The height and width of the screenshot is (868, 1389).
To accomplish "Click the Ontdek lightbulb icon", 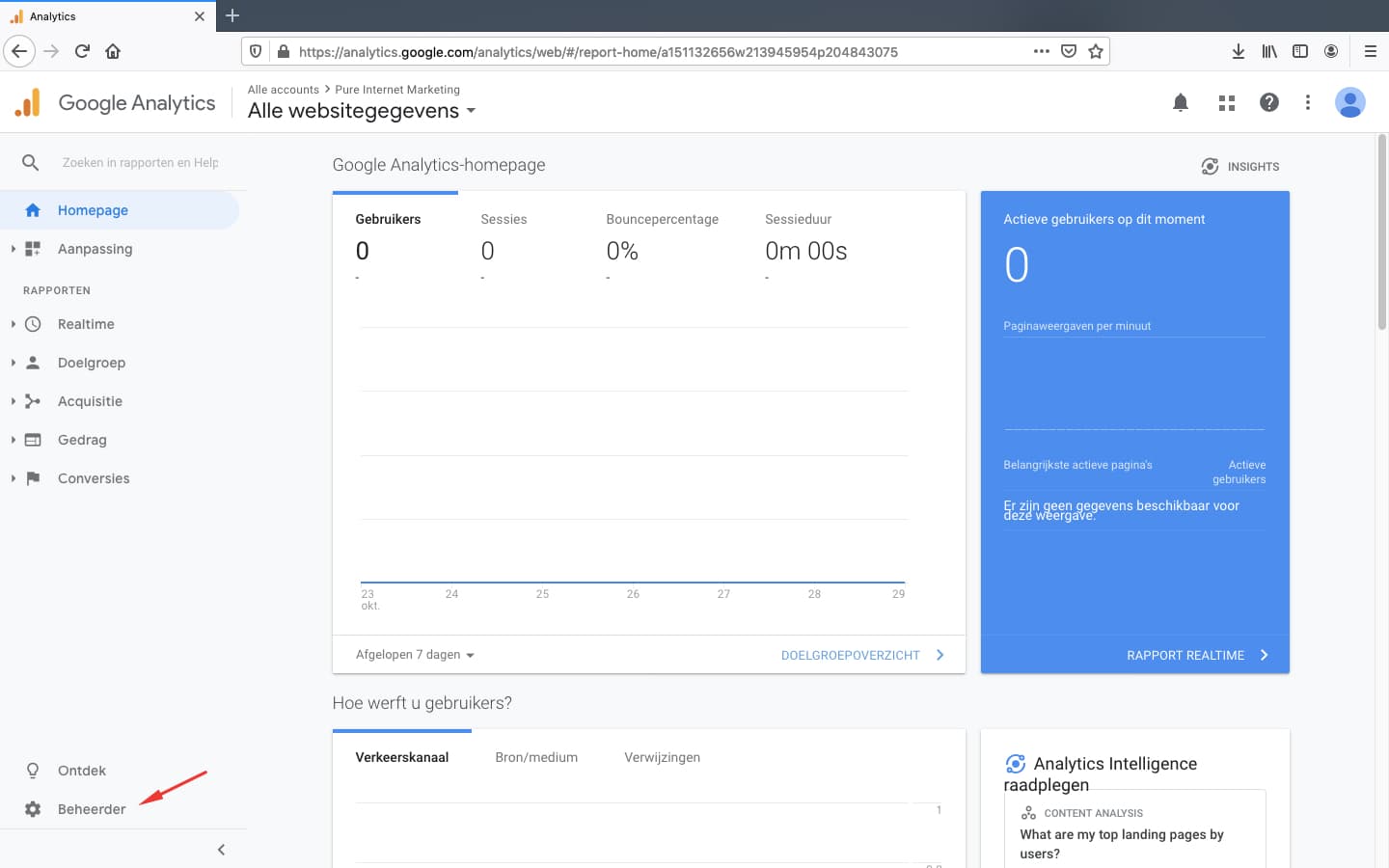I will tap(33, 771).
